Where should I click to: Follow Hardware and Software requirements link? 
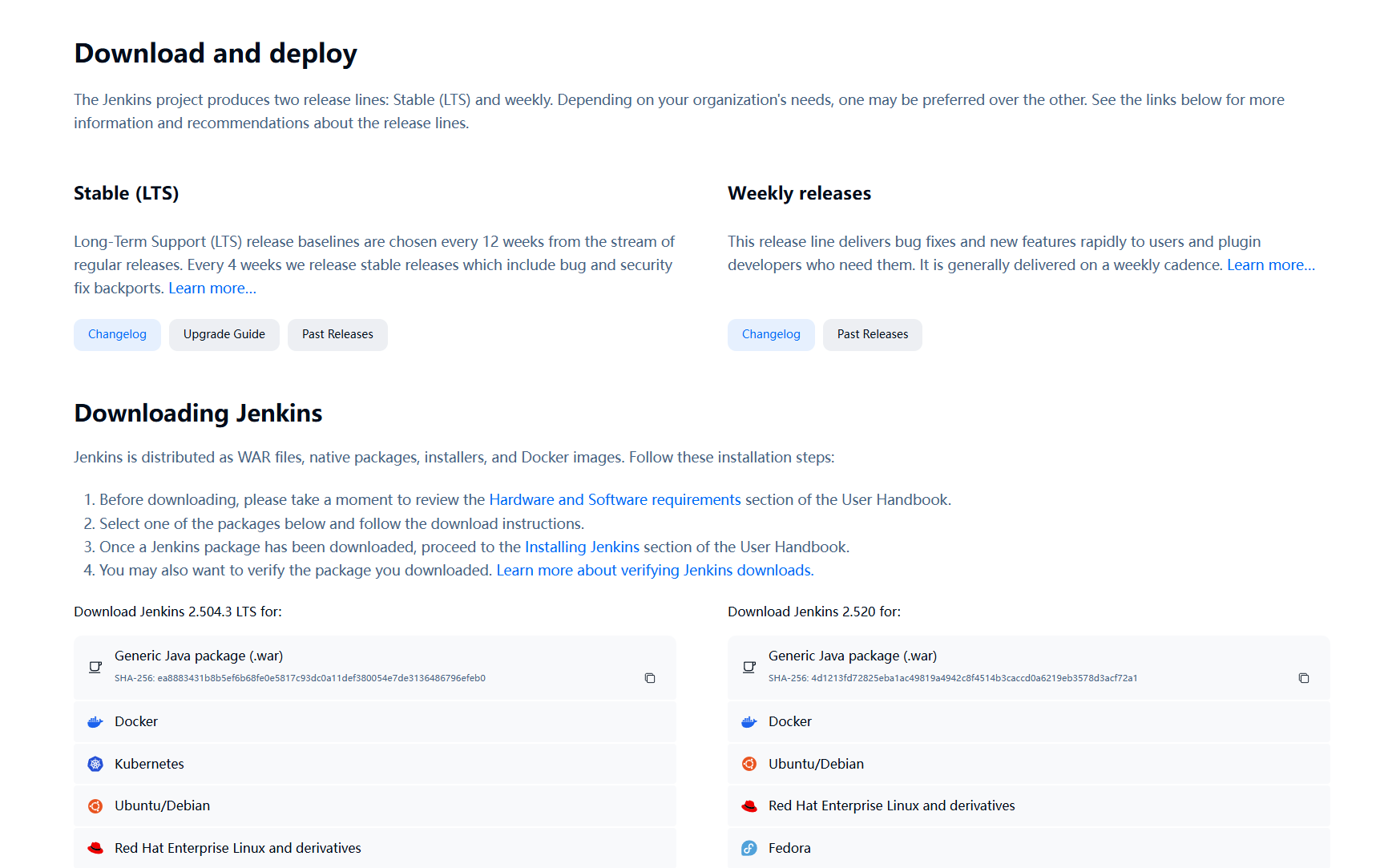coord(615,500)
